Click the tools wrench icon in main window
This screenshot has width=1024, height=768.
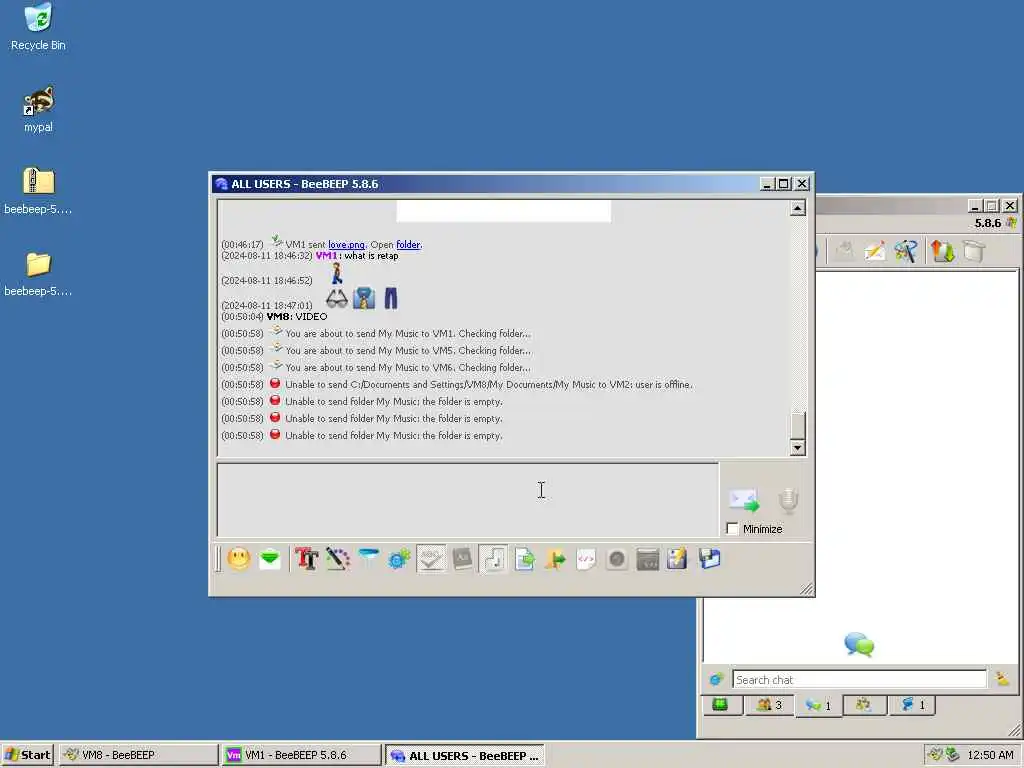(x=906, y=251)
